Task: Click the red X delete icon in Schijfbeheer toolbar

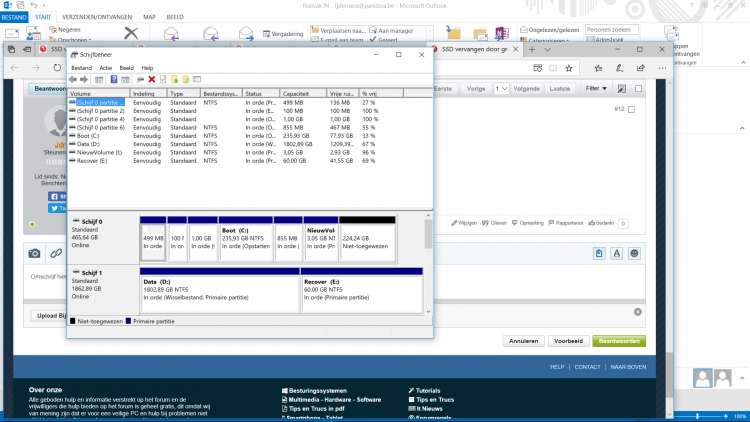Action: click(x=151, y=79)
